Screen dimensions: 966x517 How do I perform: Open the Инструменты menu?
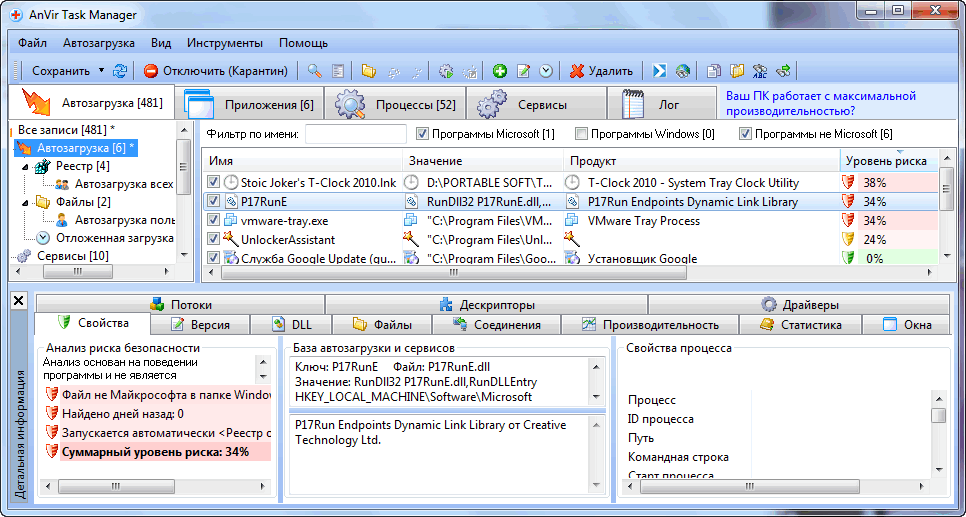[x=224, y=43]
